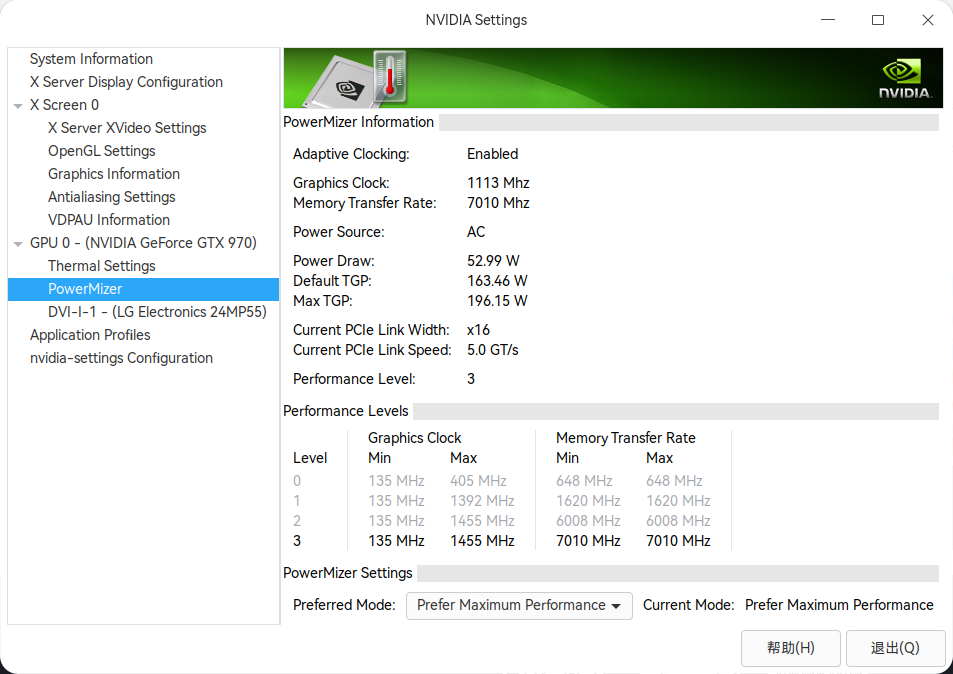The height and width of the screenshot is (674, 953).
Task: Click the 帮助(H) help button
Action: (x=791, y=648)
